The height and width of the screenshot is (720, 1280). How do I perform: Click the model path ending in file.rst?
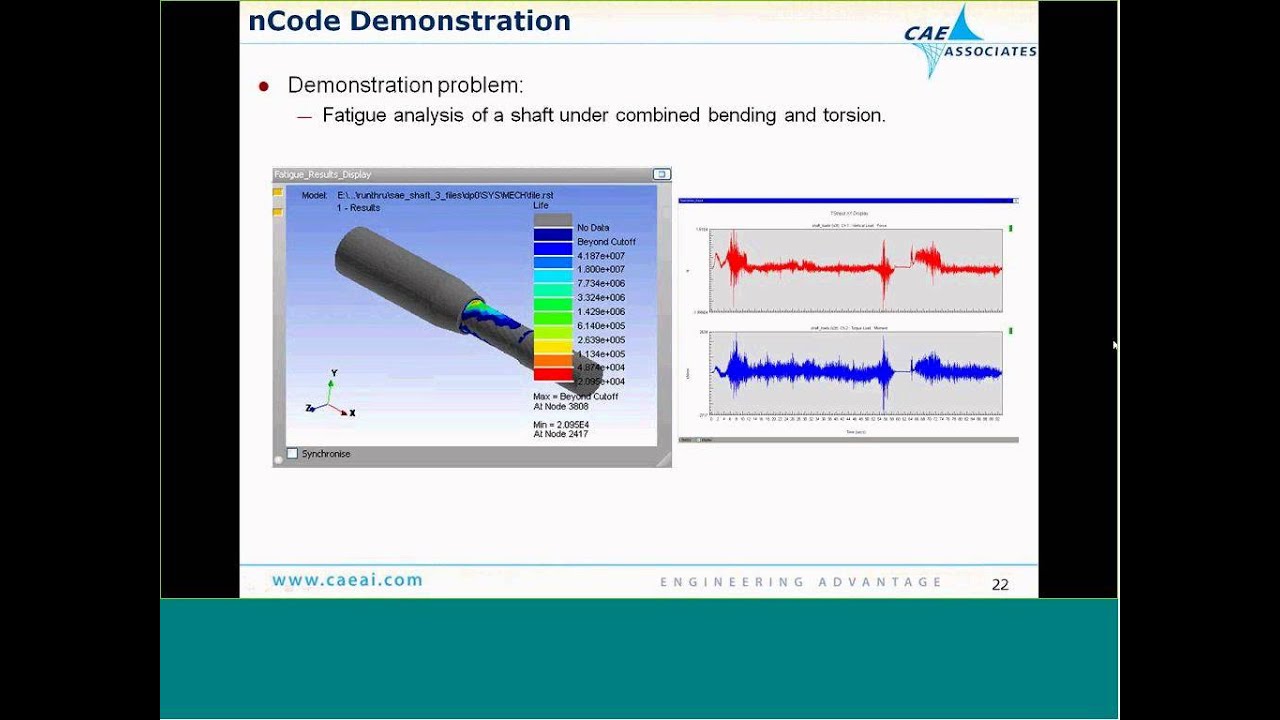[445, 195]
